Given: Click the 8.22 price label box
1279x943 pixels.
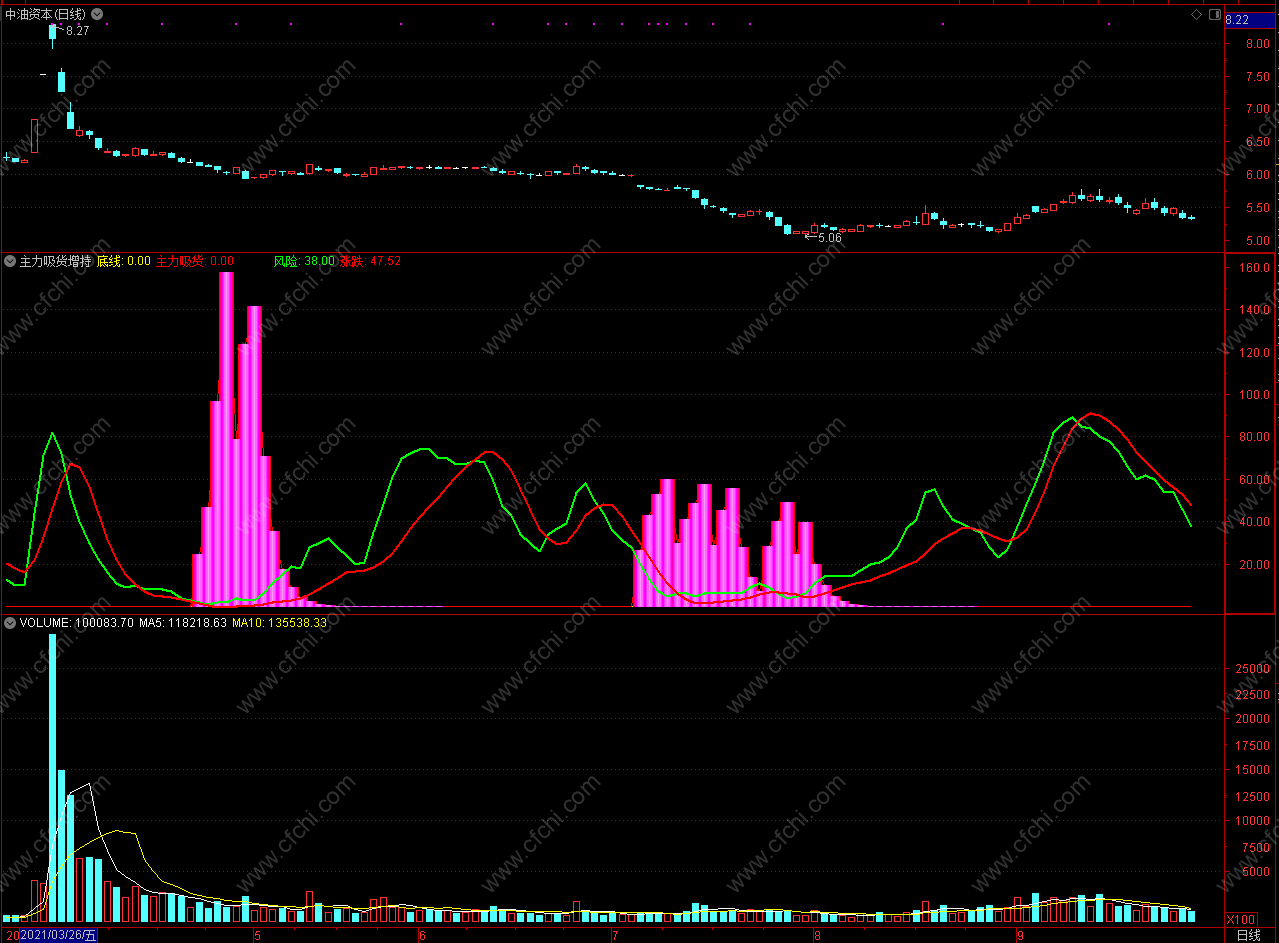Looking at the screenshot, I should tap(1251, 20).
